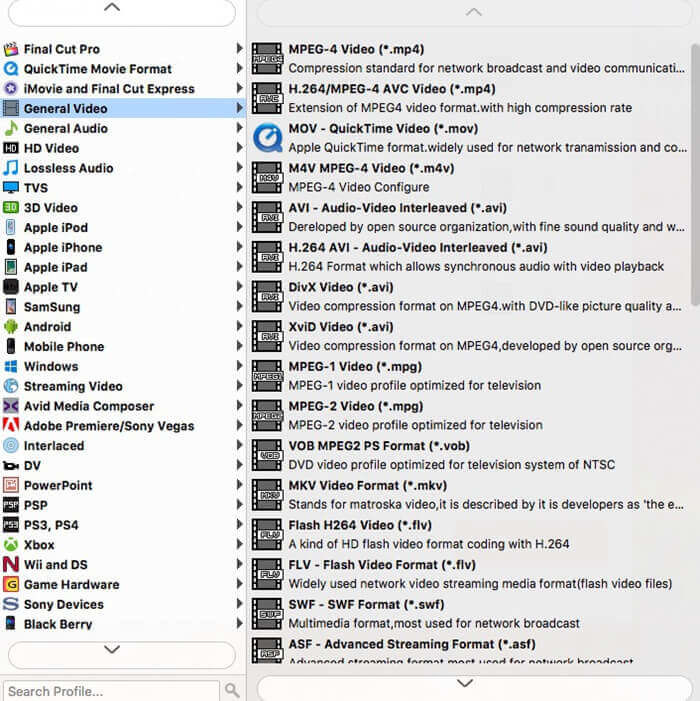Click the 3D Video green icon

click(11, 207)
